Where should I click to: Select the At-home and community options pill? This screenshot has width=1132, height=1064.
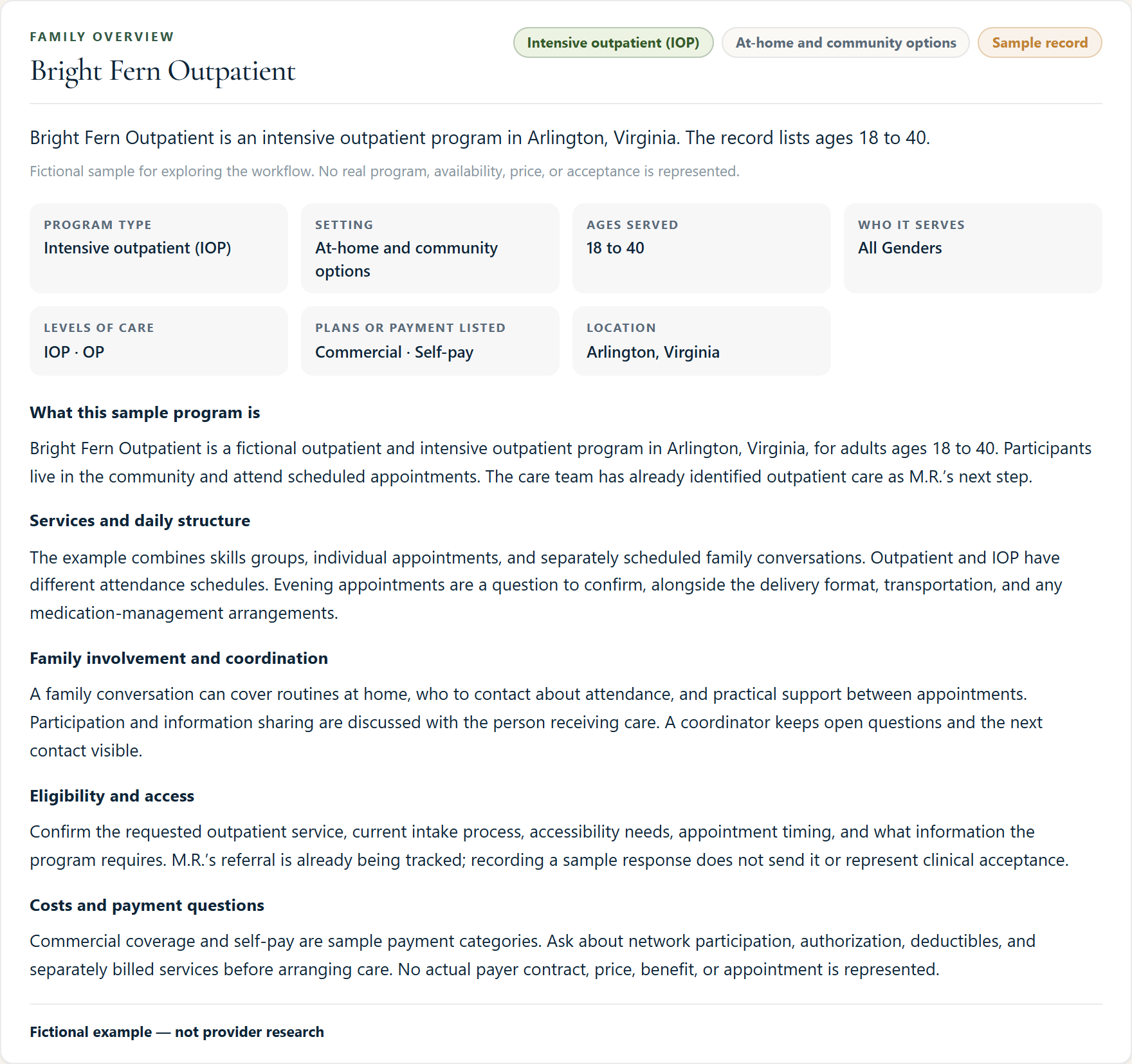coord(845,42)
